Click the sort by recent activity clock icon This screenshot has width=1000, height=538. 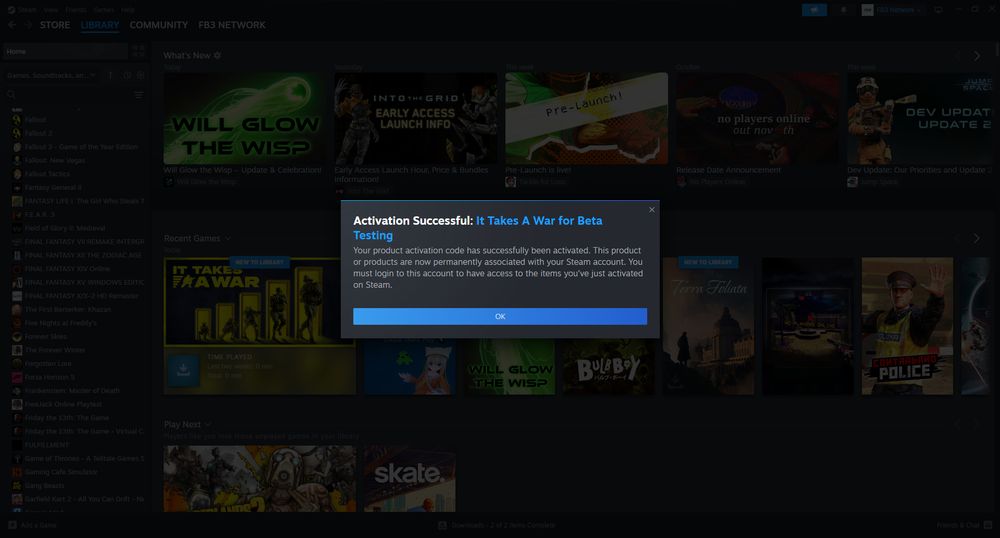(127, 75)
